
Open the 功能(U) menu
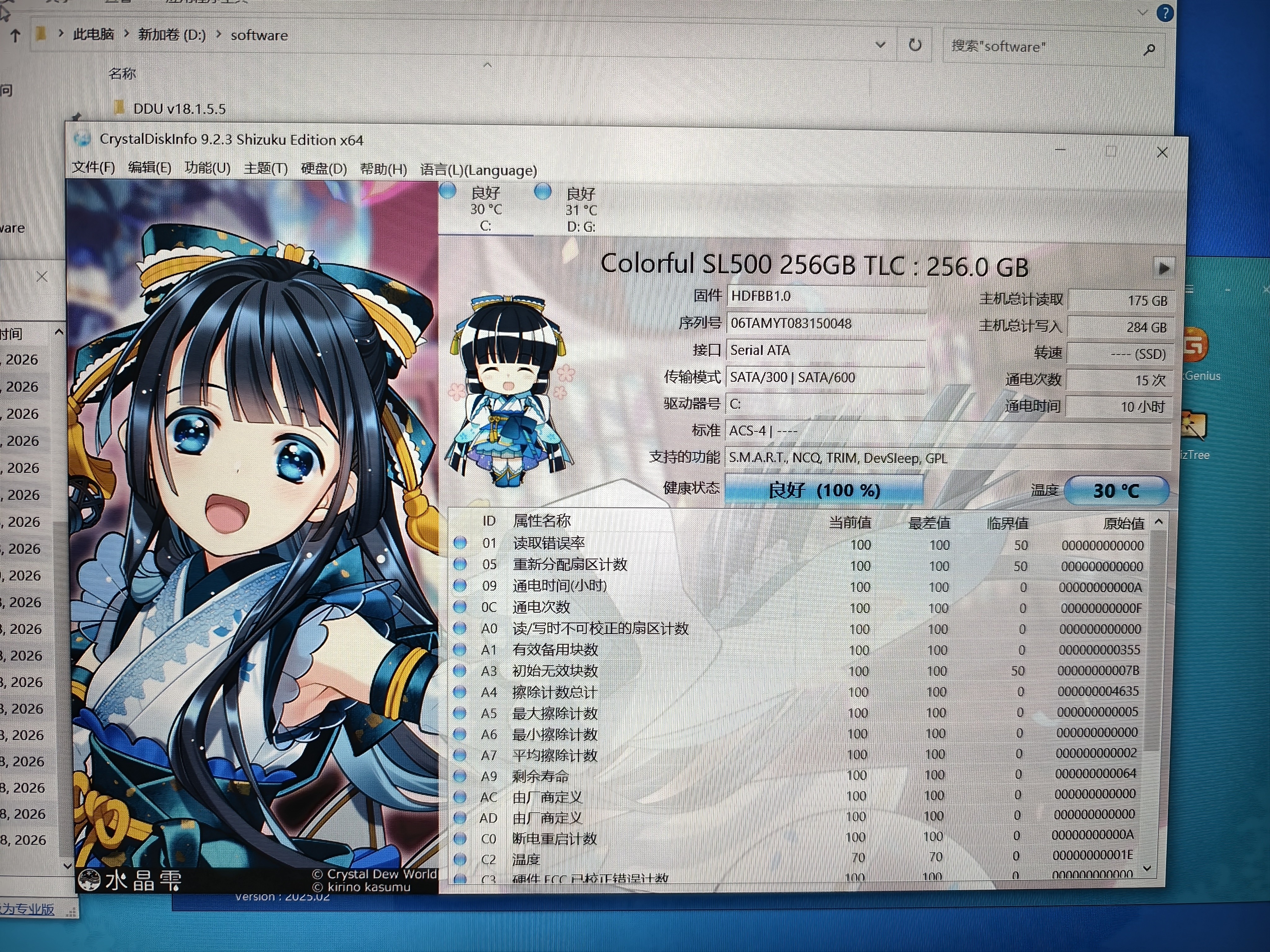(x=207, y=168)
